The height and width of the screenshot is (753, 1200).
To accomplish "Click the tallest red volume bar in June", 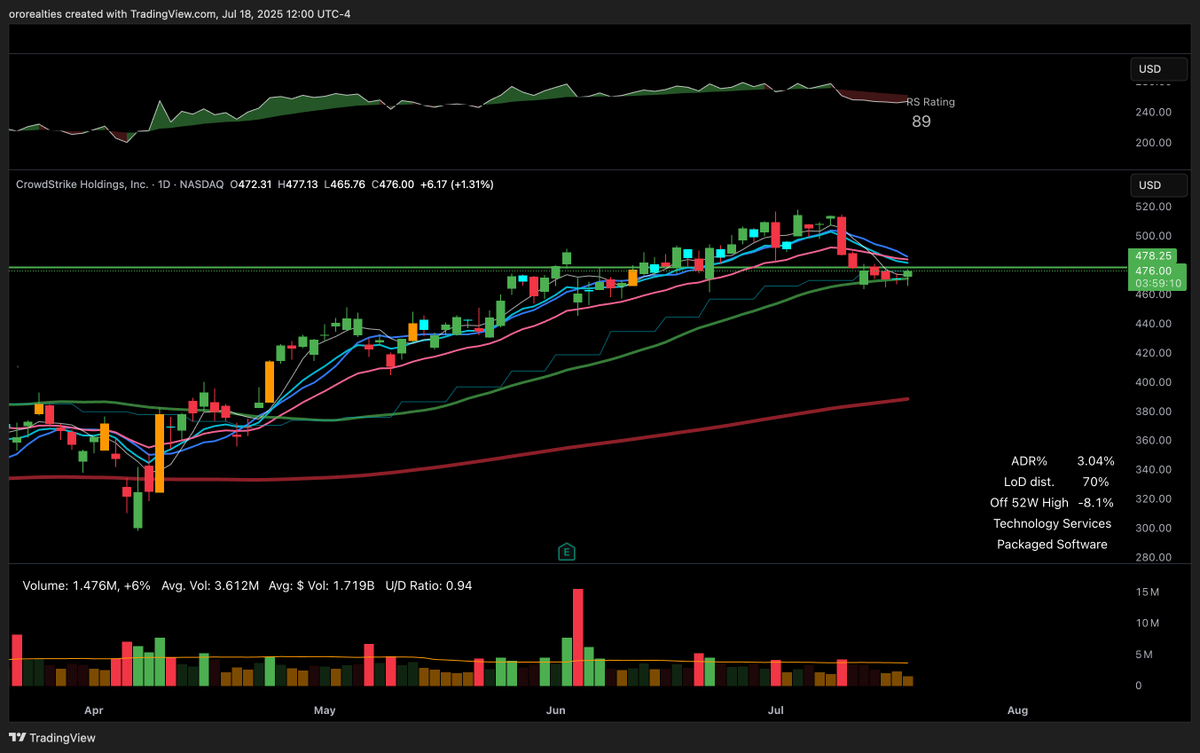I will click(x=578, y=637).
